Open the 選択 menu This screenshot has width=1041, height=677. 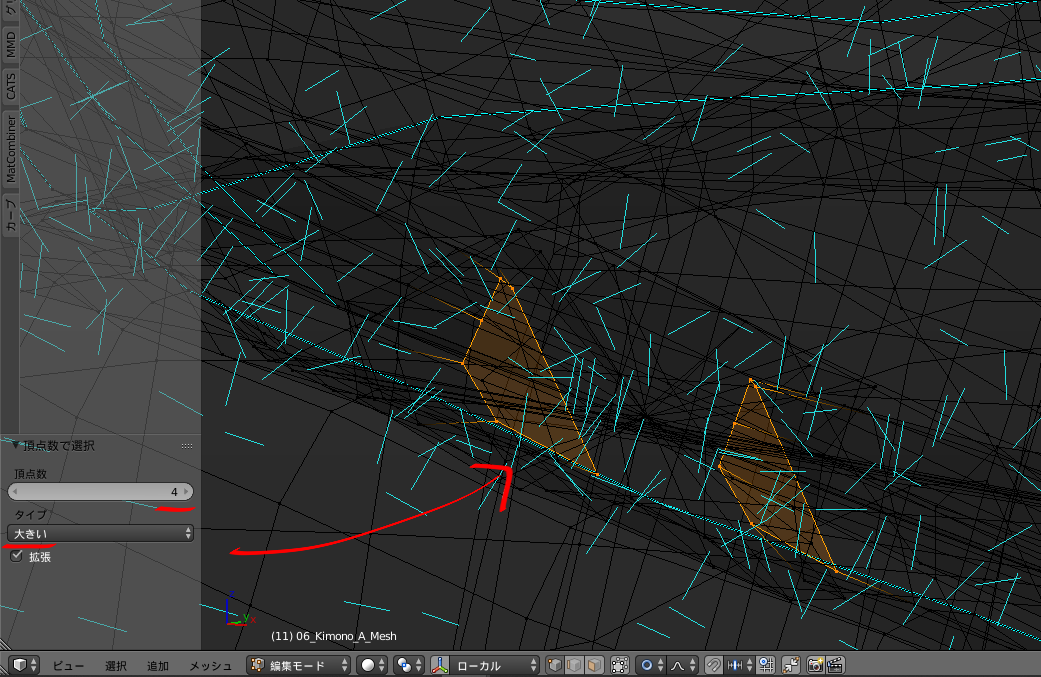click(x=116, y=666)
